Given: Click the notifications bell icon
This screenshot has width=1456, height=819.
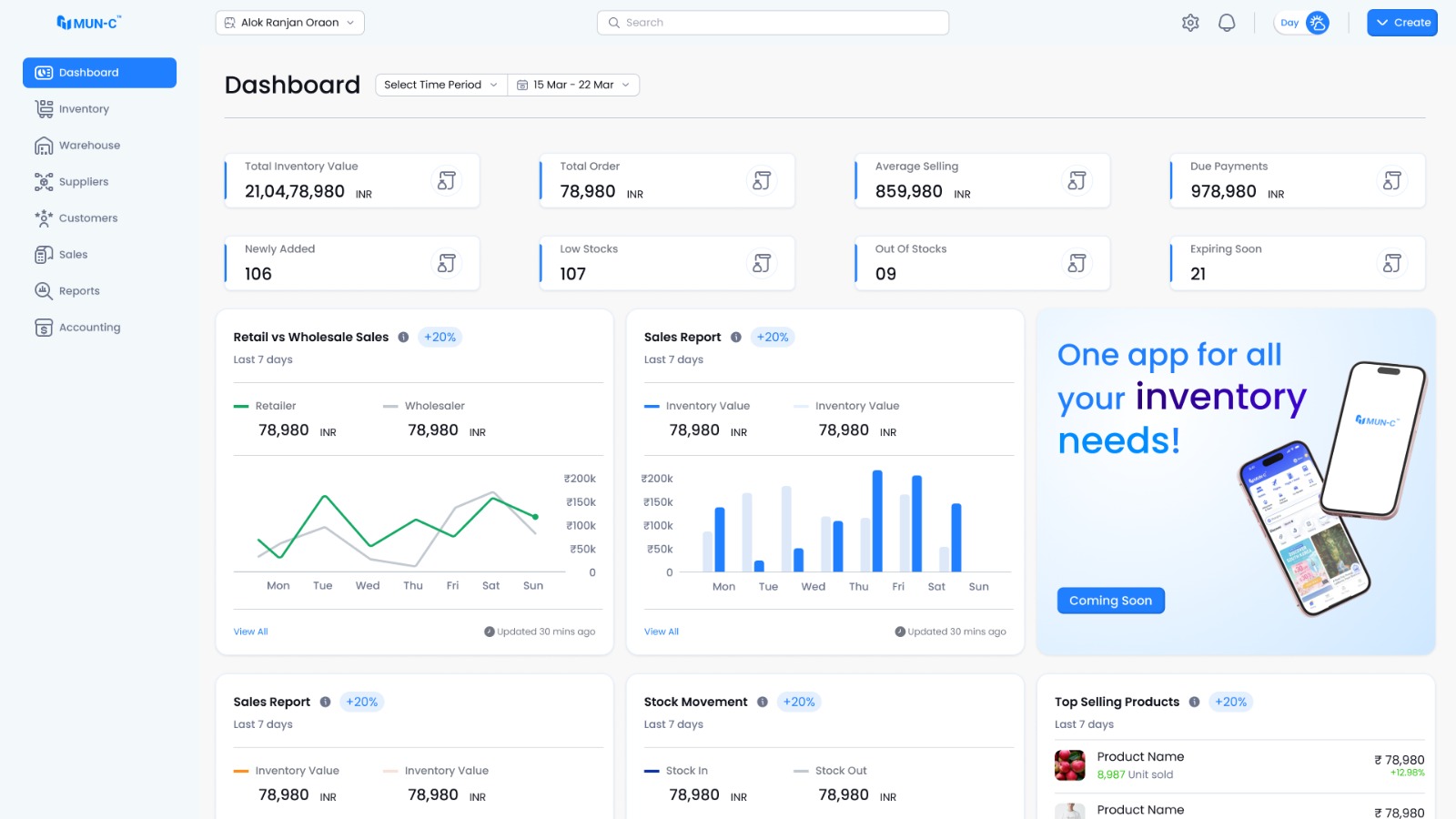Looking at the screenshot, I should pos(1227,23).
